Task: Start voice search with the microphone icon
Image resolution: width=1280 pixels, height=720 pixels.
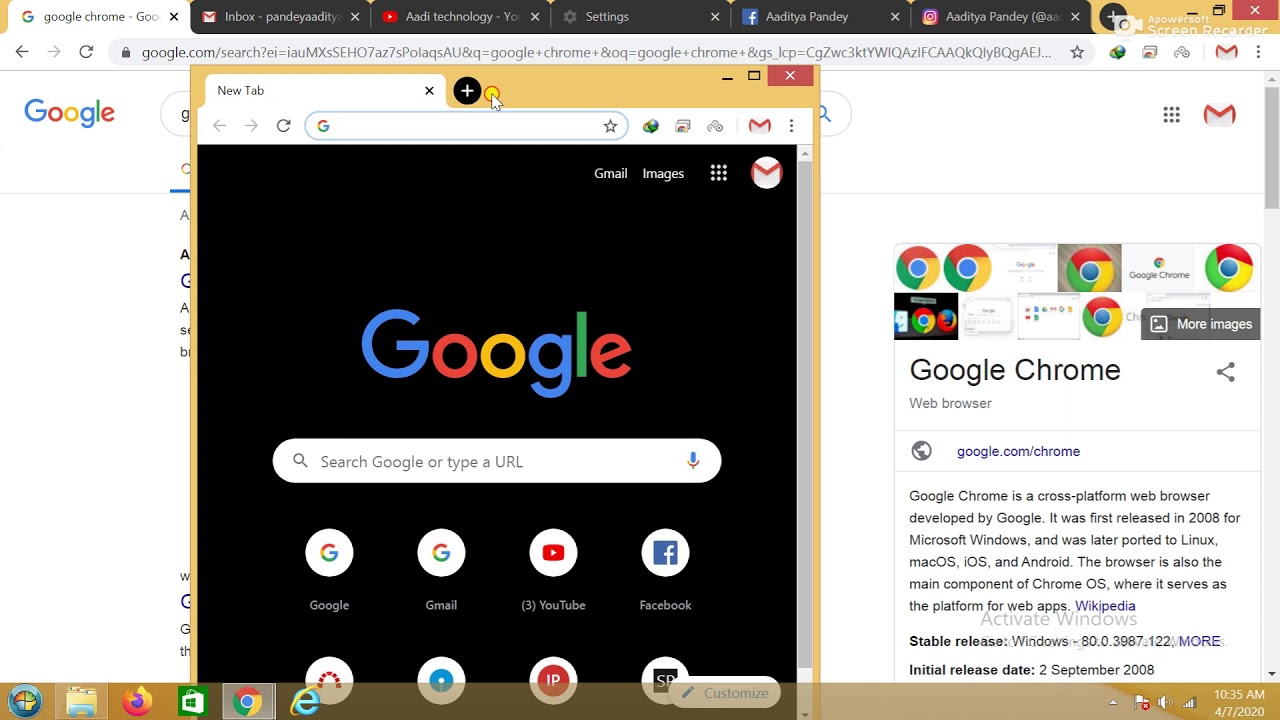Action: click(693, 461)
